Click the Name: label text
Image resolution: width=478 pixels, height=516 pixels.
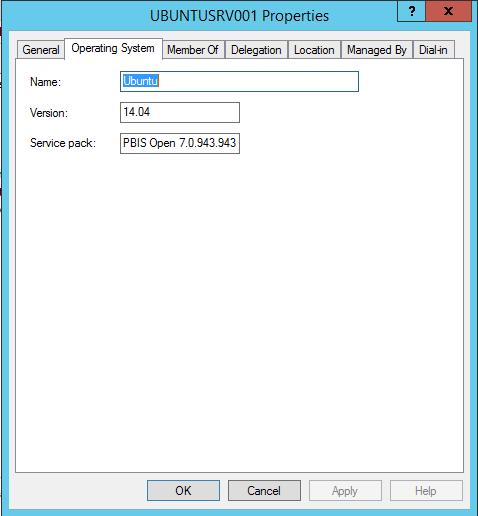pyautogui.click(x=45, y=82)
